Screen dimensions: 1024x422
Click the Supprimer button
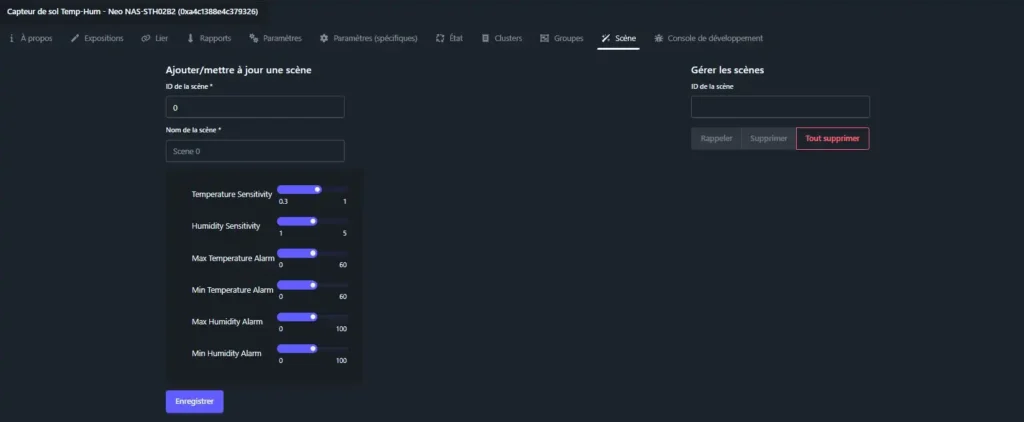click(x=768, y=138)
